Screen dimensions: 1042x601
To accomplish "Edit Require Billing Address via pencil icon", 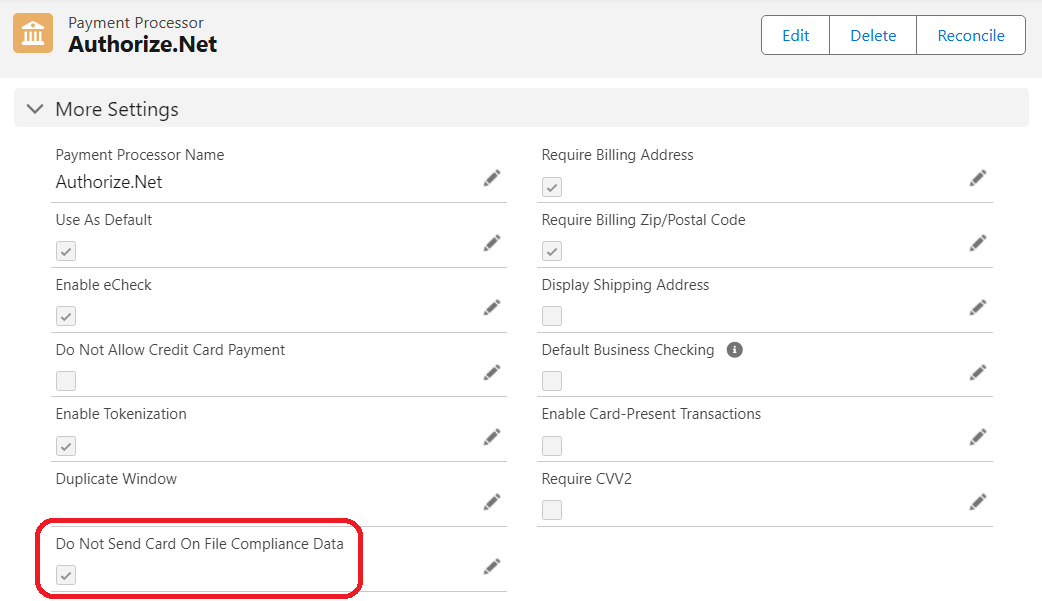I will coord(978,178).
